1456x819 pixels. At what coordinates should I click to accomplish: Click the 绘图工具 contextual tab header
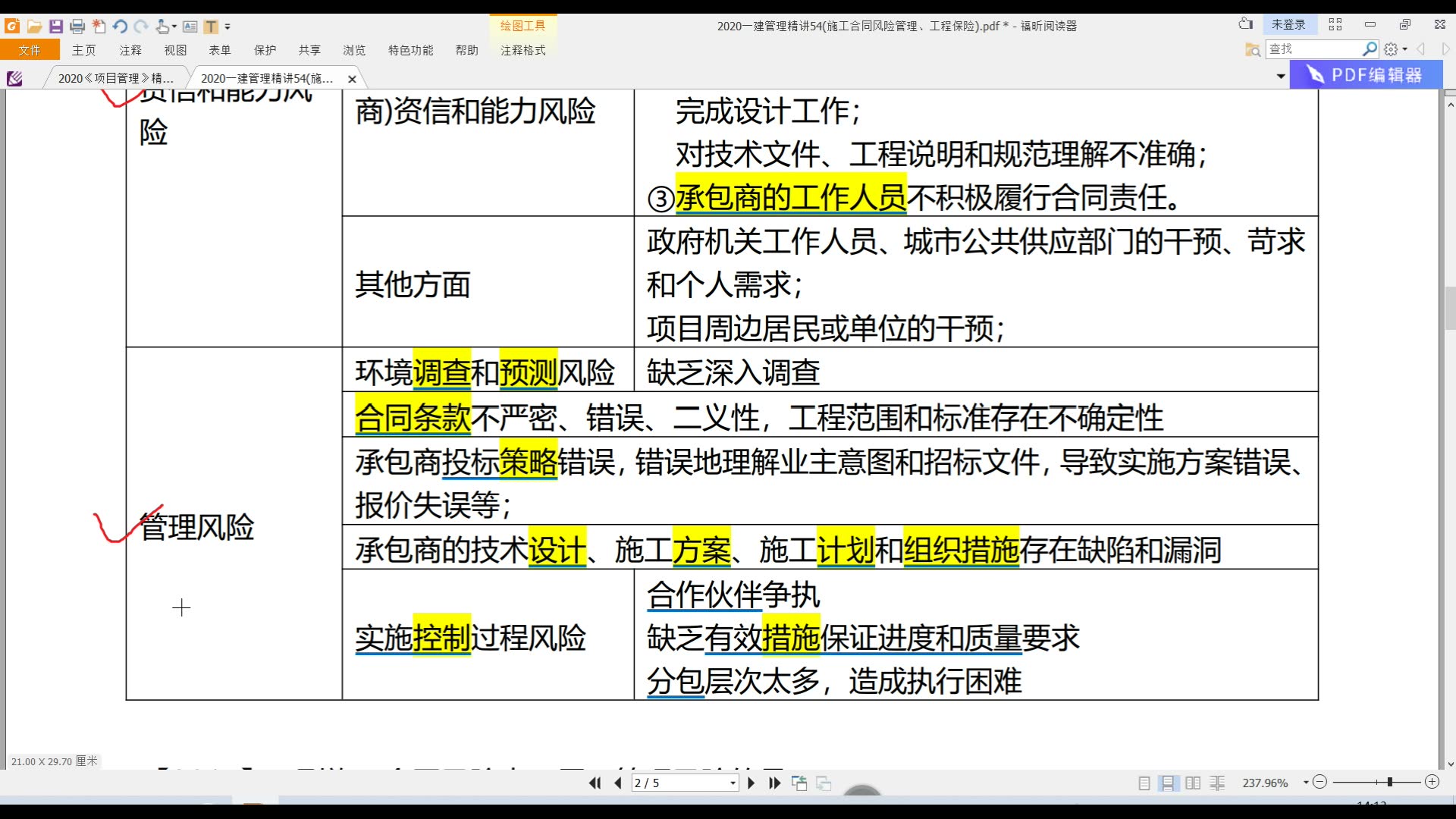(x=523, y=26)
